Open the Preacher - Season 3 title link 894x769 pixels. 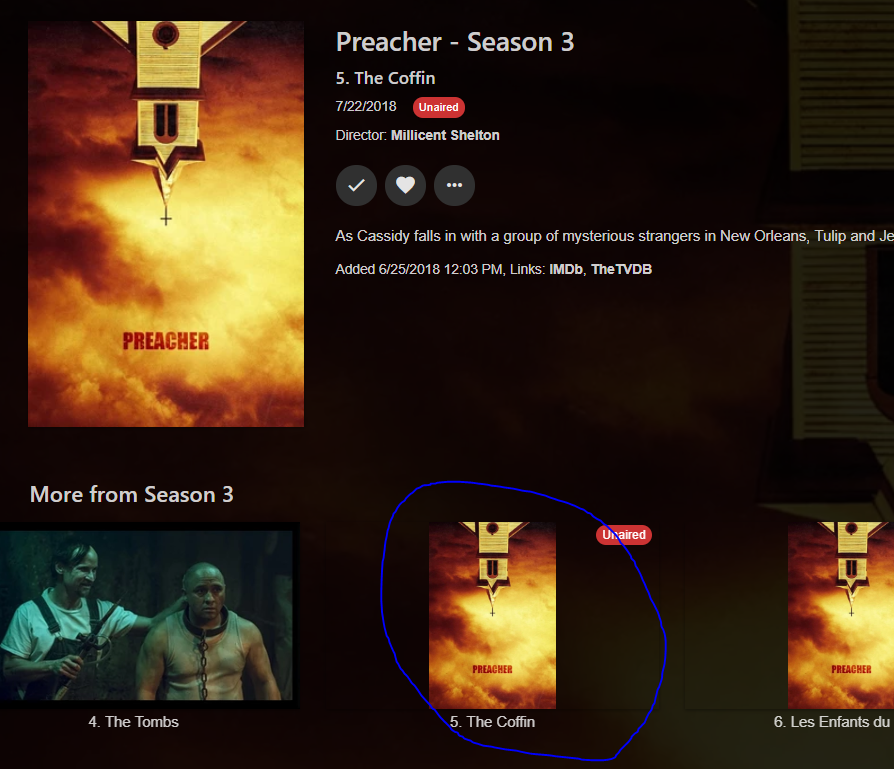(455, 42)
